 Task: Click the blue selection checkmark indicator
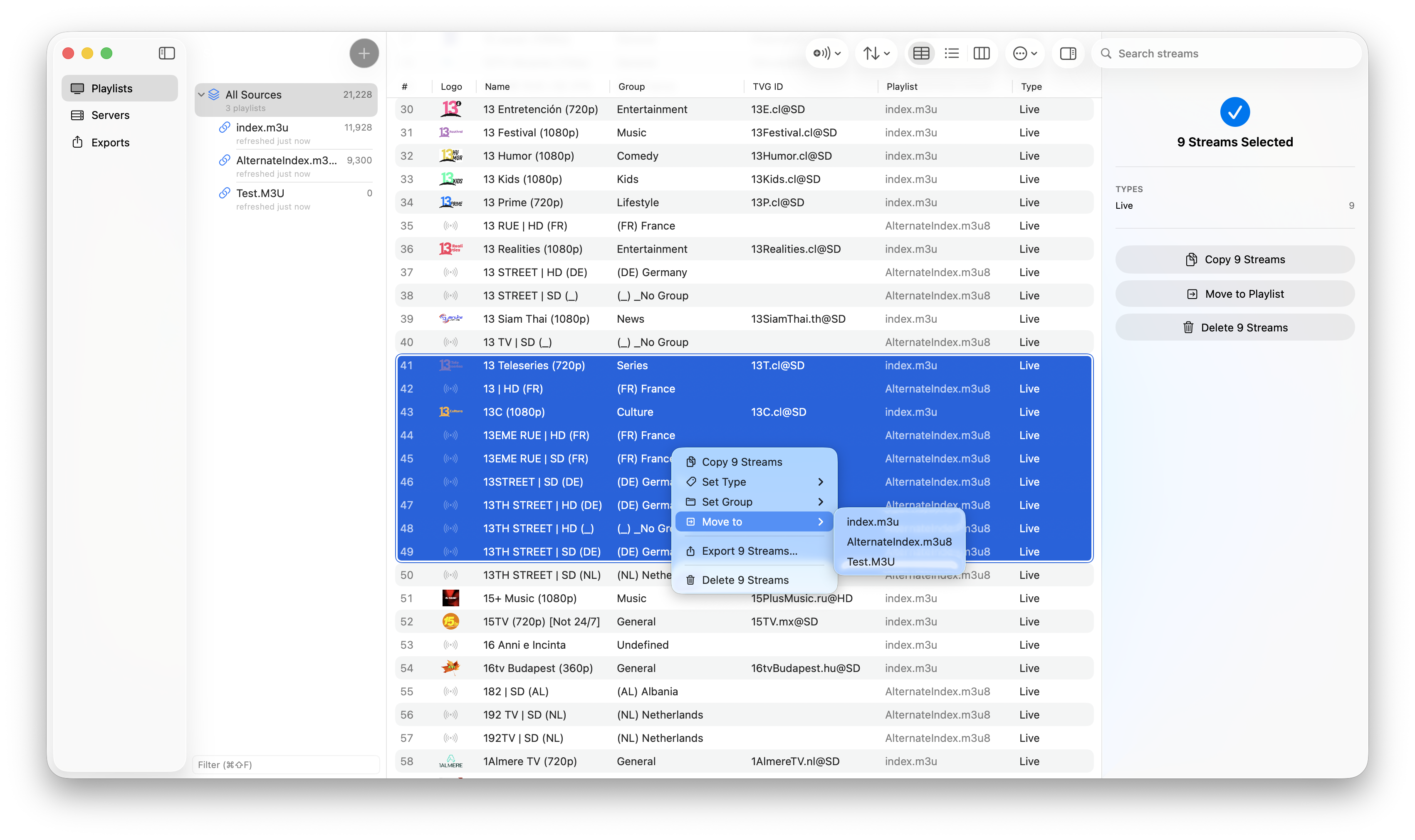click(x=1235, y=111)
